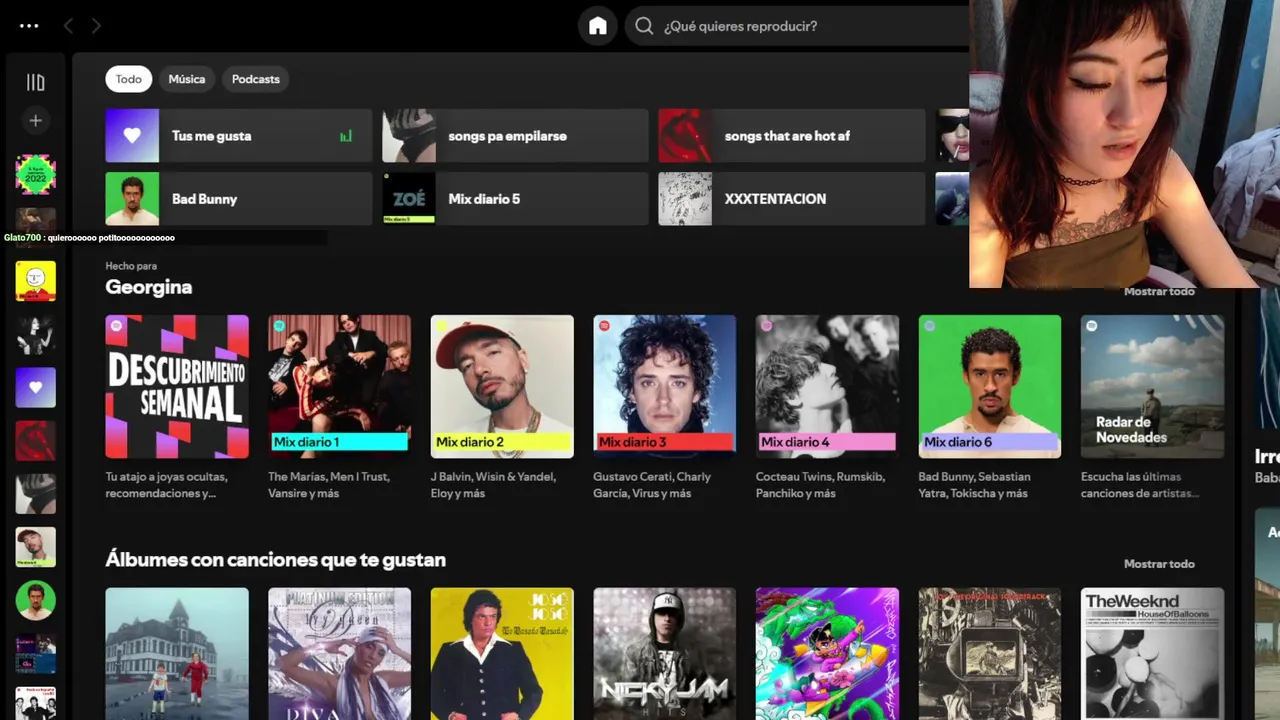Image resolution: width=1280 pixels, height=720 pixels.
Task: Open the three-dots app menu
Action: click(x=29, y=26)
